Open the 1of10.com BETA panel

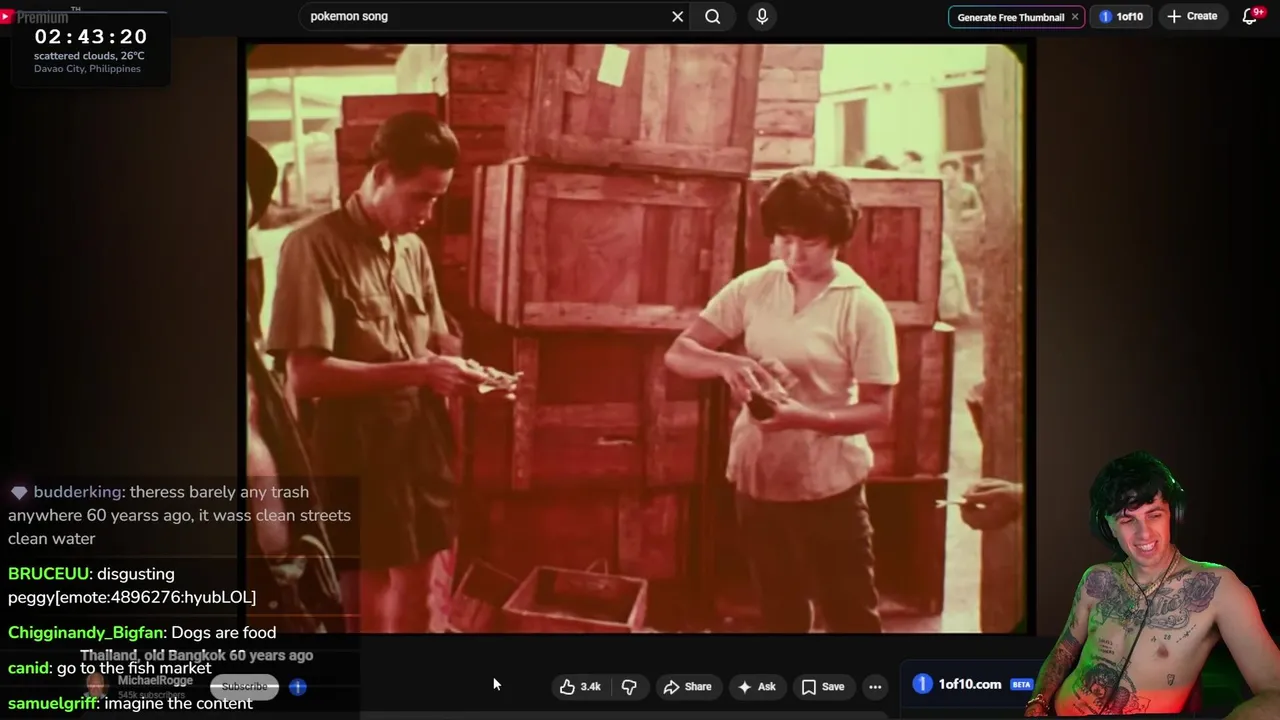(x=972, y=684)
